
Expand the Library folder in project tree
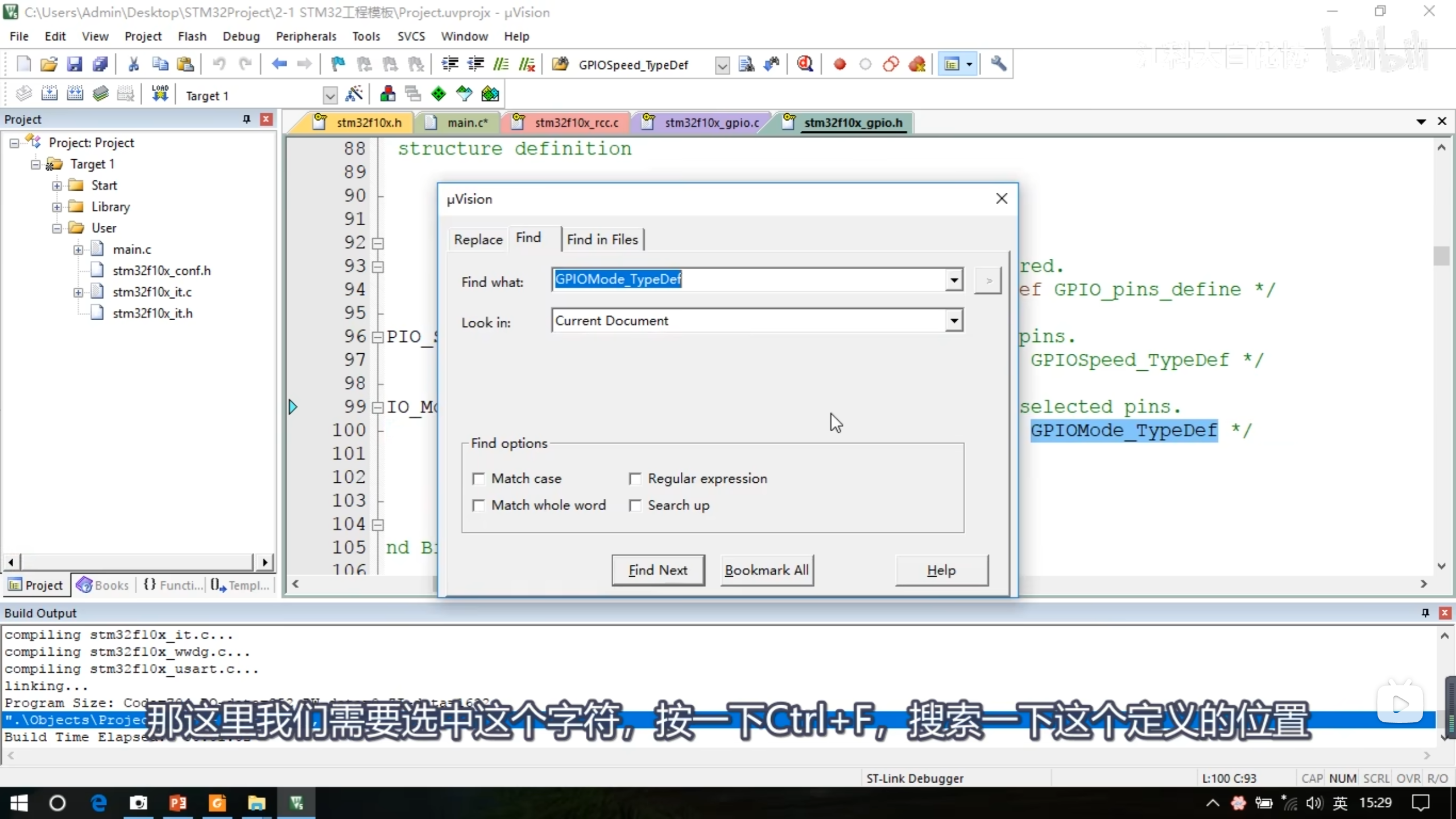tap(57, 207)
